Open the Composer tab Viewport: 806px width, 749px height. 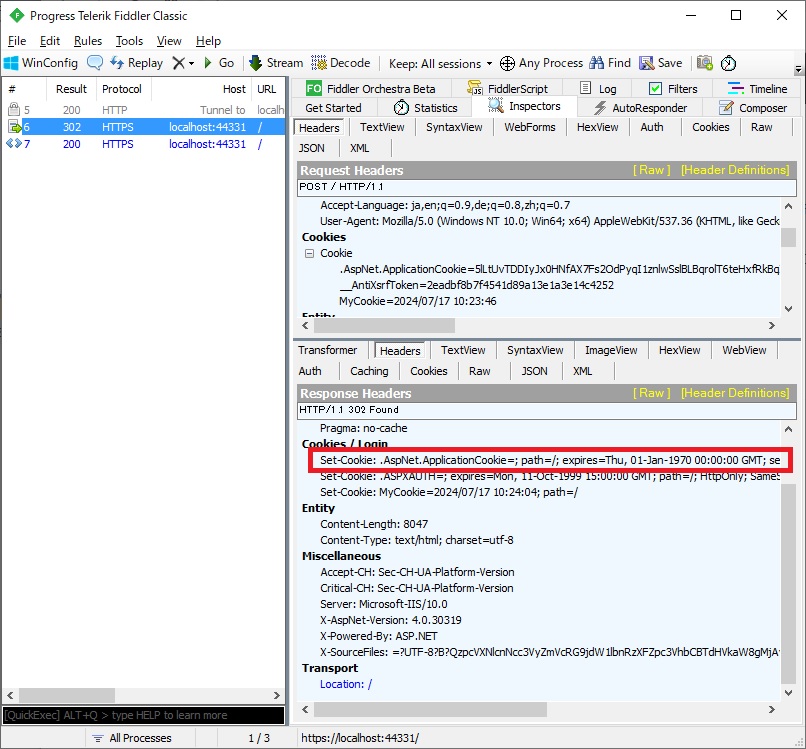[753, 108]
